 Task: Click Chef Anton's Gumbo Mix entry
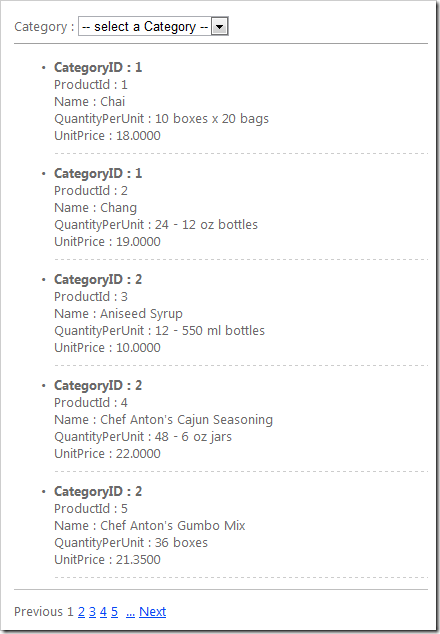(150, 526)
